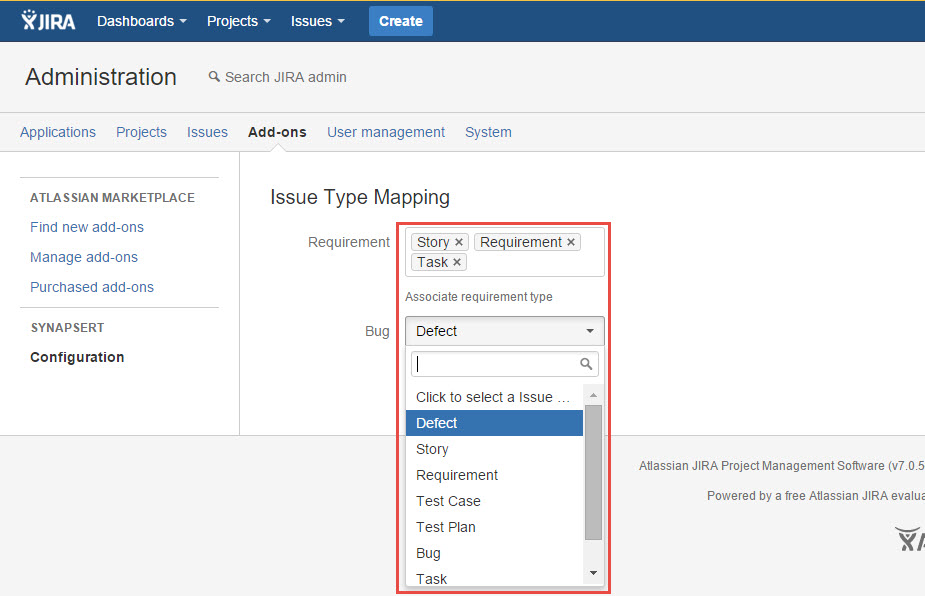Click the JIRA logo
The width and height of the screenshot is (925, 596).
pyautogui.click(x=48, y=21)
